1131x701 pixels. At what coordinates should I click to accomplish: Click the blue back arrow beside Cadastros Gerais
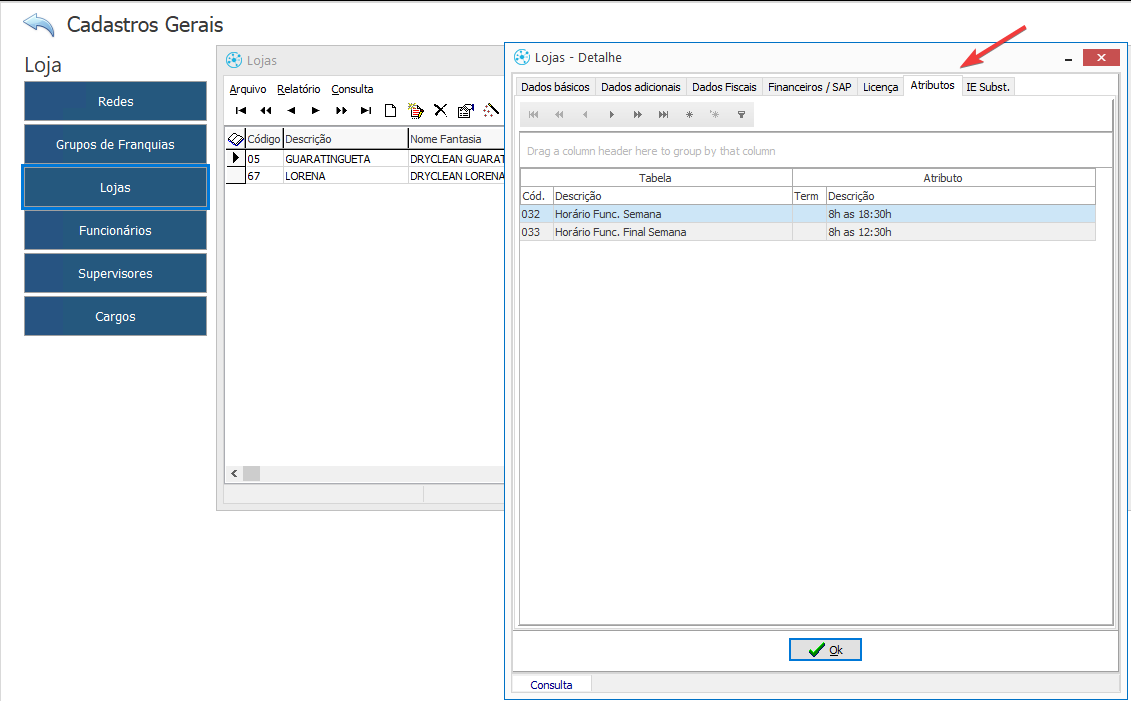[38, 25]
